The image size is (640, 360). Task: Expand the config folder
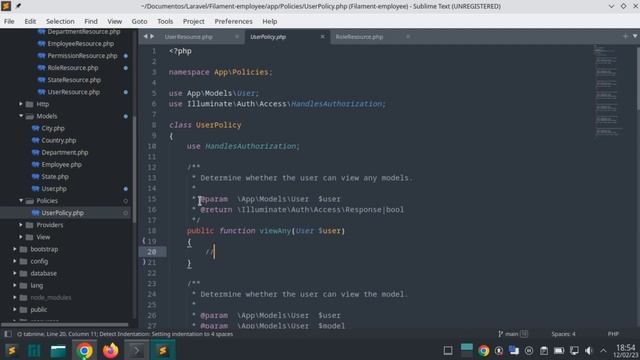click(15, 261)
